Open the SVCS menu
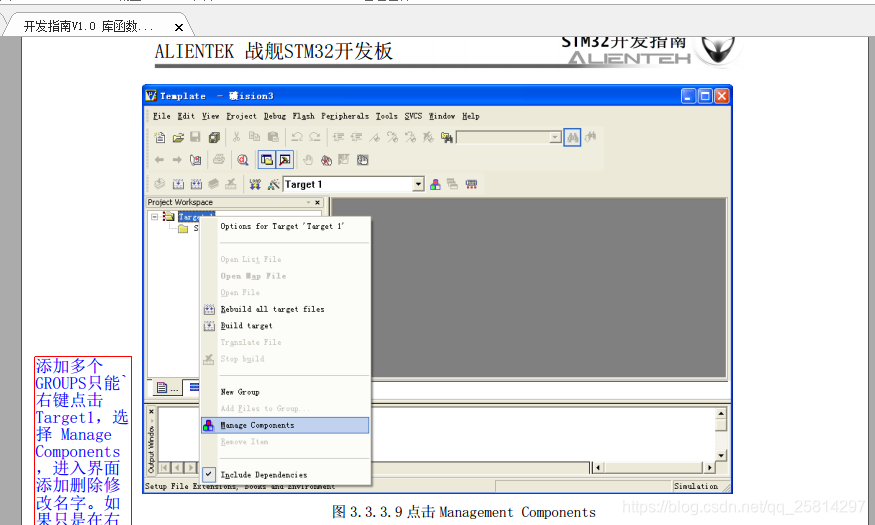875x525 pixels. (x=413, y=116)
